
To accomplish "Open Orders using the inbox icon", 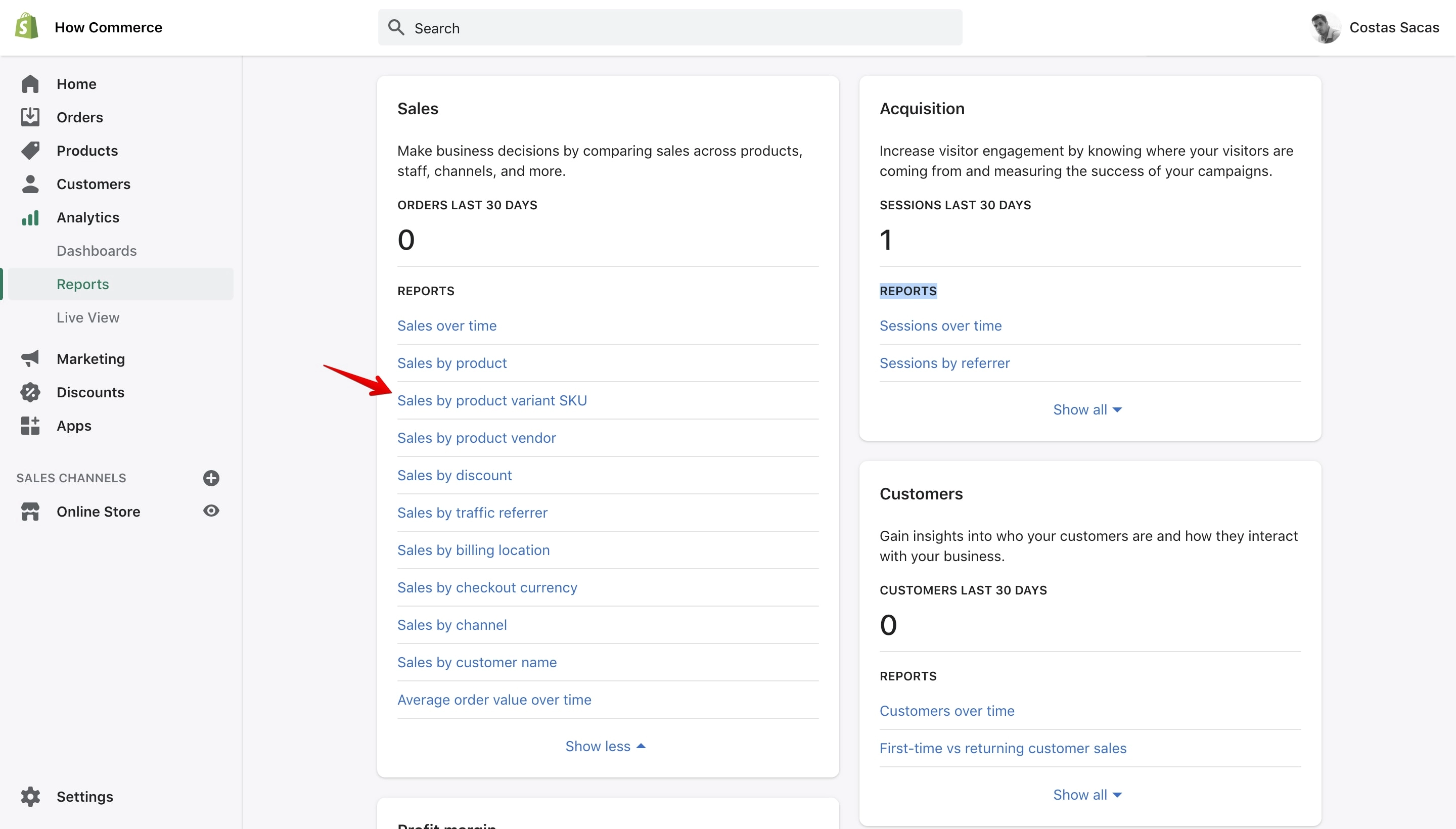I will [x=30, y=117].
